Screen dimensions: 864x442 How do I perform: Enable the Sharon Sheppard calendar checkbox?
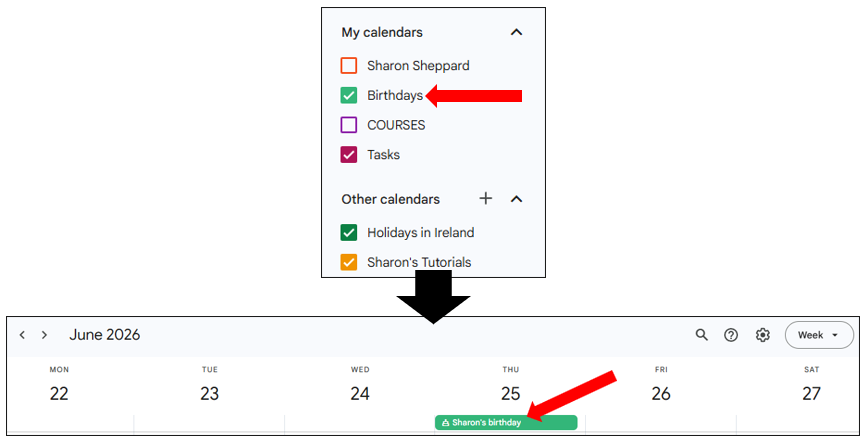(349, 66)
